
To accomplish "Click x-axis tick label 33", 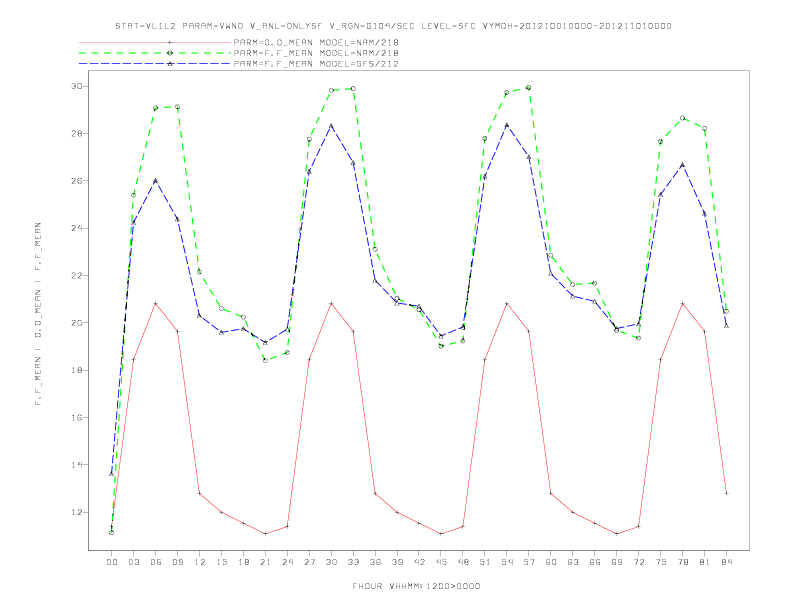I will [353, 562].
